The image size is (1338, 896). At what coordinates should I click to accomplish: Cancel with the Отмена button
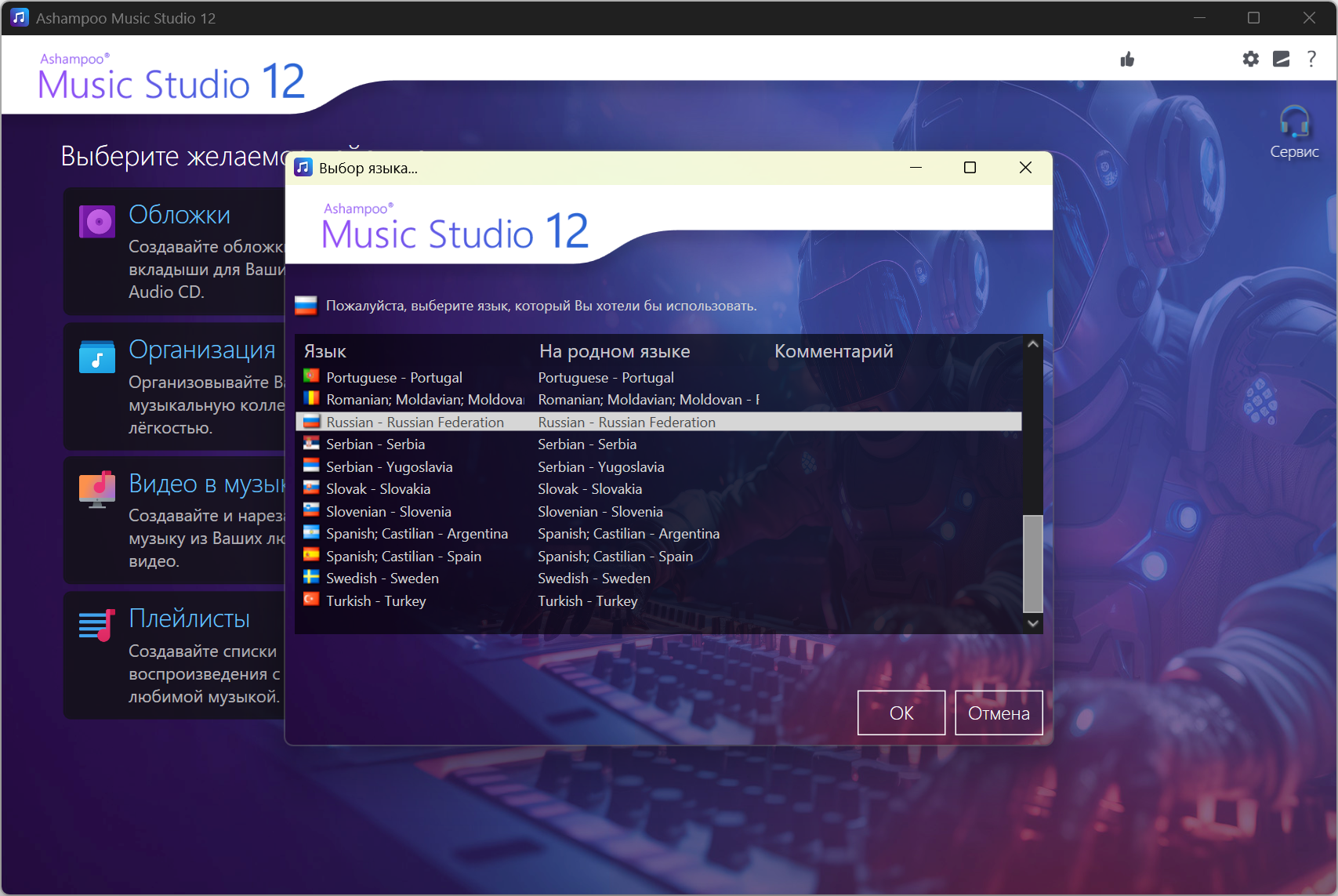coord(999,713)
